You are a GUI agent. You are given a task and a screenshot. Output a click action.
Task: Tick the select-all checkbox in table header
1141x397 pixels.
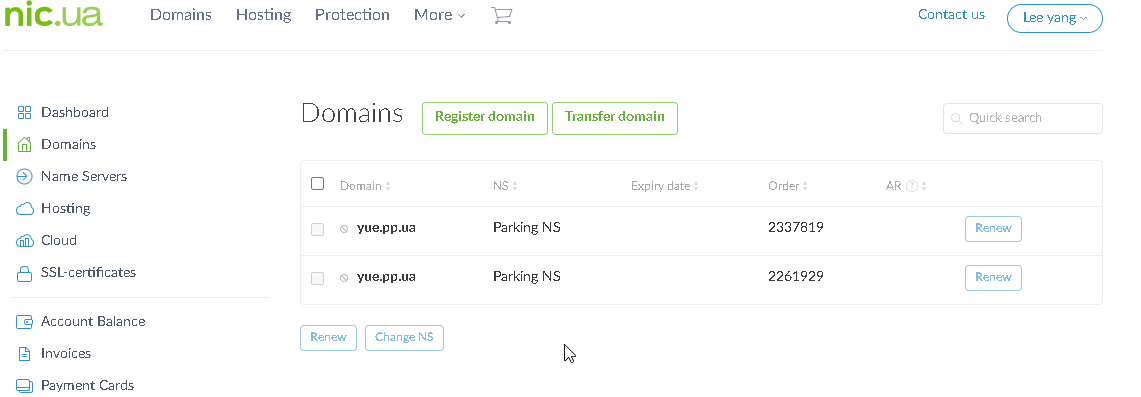tap(317, 183)
